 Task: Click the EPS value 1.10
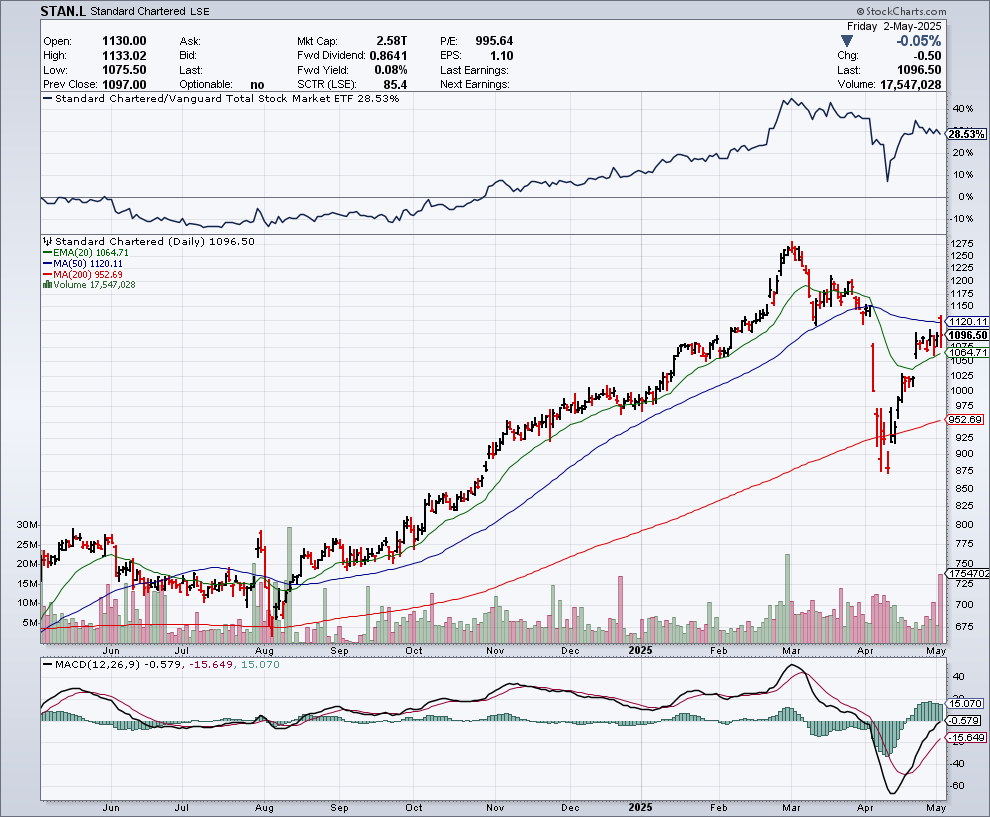tap(502, 56)
